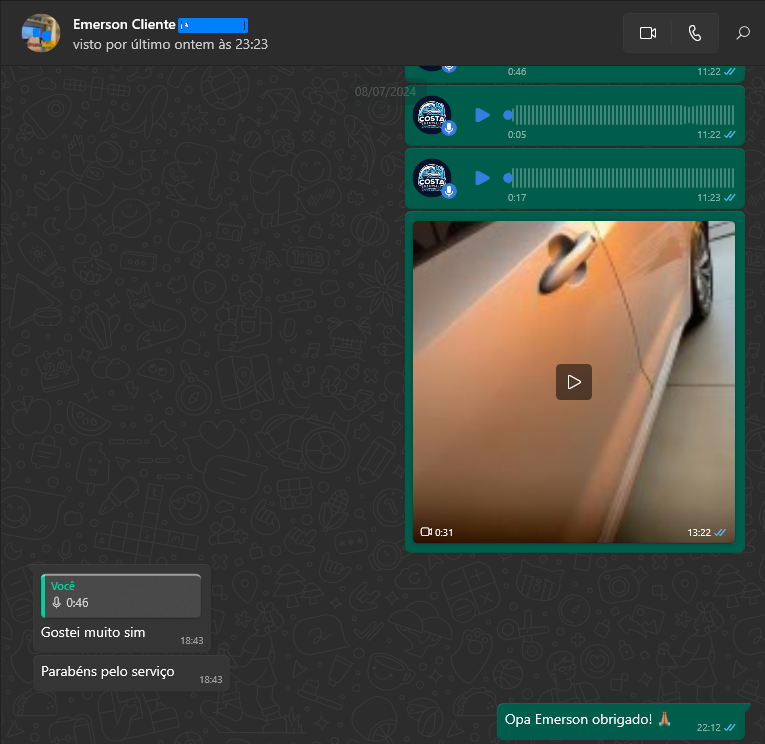Click the last seen status text

(170, 44)
